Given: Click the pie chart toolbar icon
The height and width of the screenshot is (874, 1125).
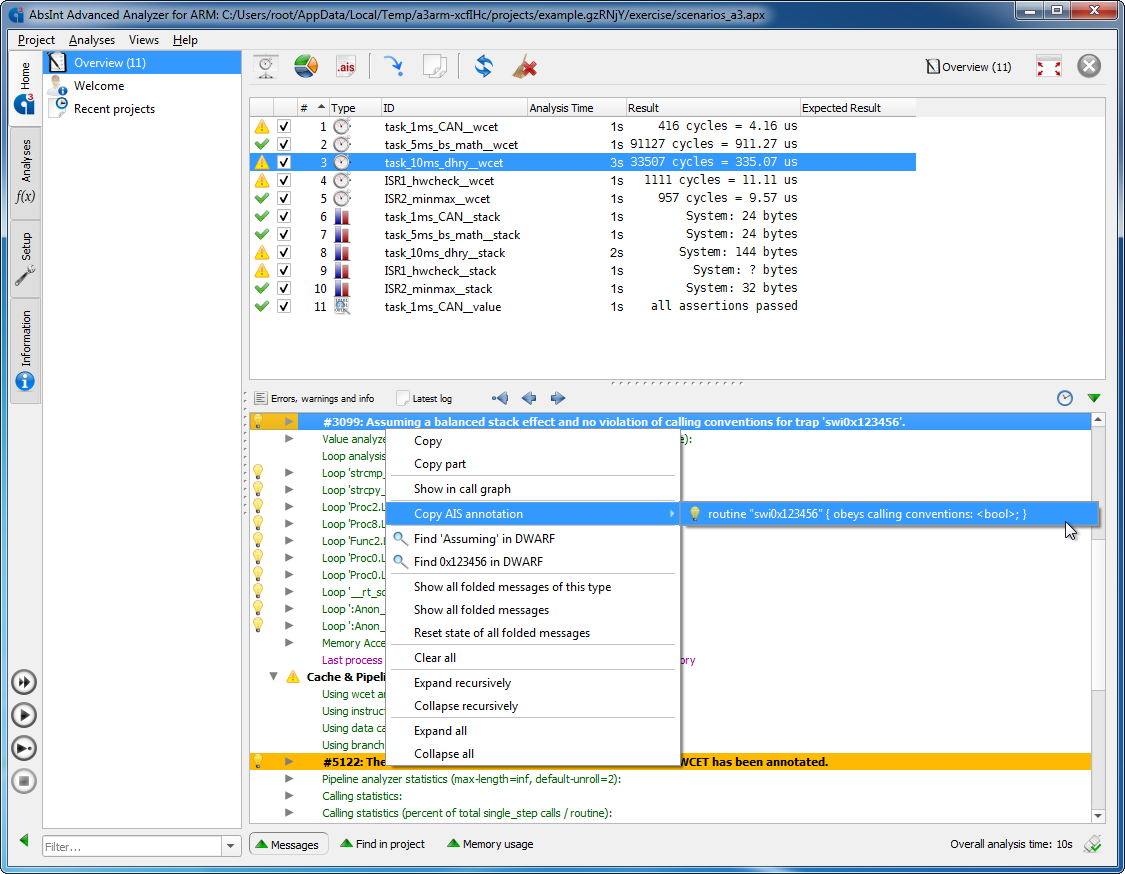Looking at the screenshot, I should (306, 67).
